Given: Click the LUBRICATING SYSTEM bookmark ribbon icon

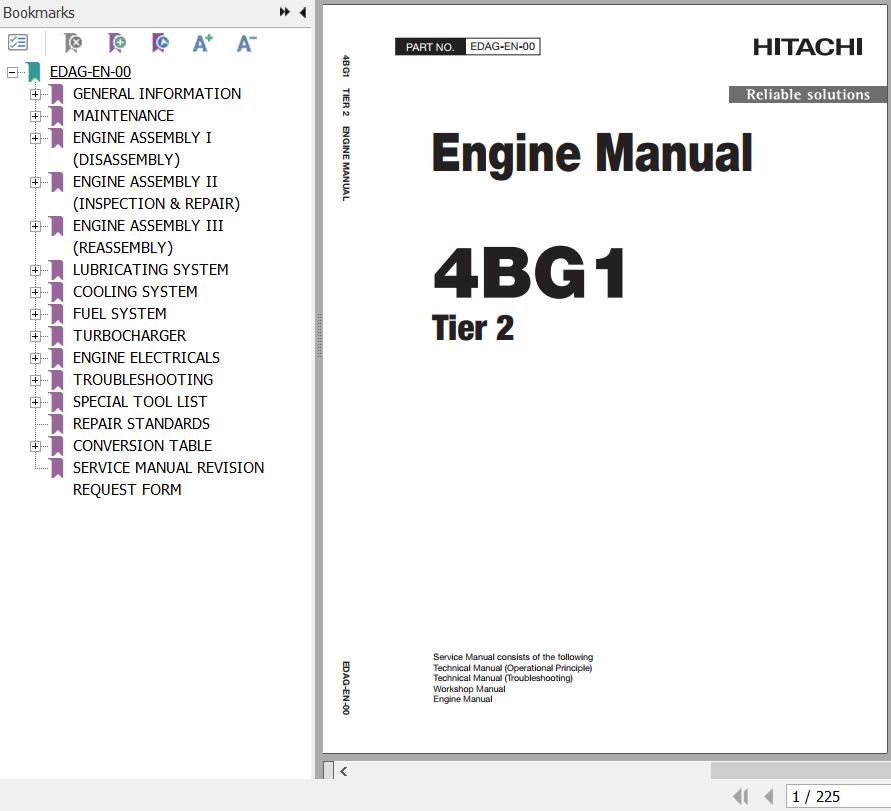Looking at the screenshot, I should [x=57, y=270].
